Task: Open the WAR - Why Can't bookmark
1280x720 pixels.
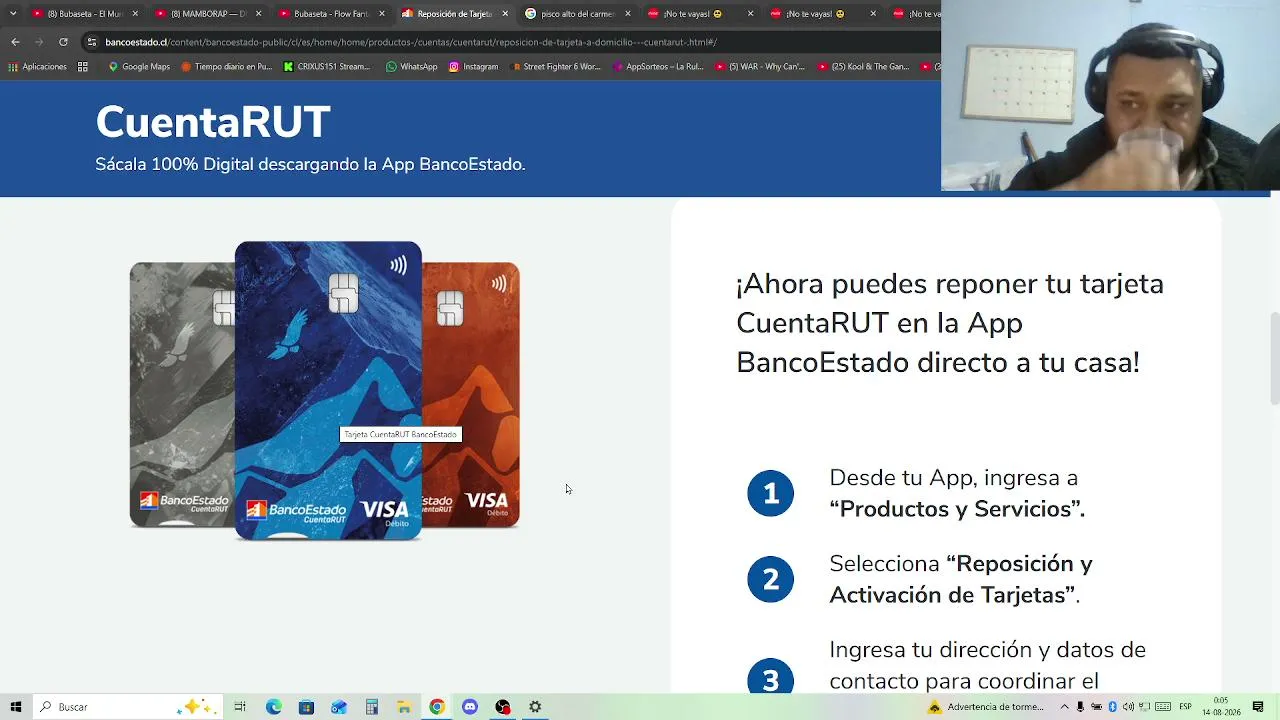Action: [x=761, y=67]
